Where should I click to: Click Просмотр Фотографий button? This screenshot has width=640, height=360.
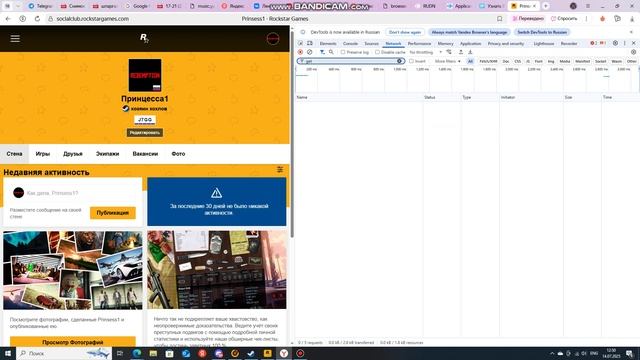coord(73,342)
